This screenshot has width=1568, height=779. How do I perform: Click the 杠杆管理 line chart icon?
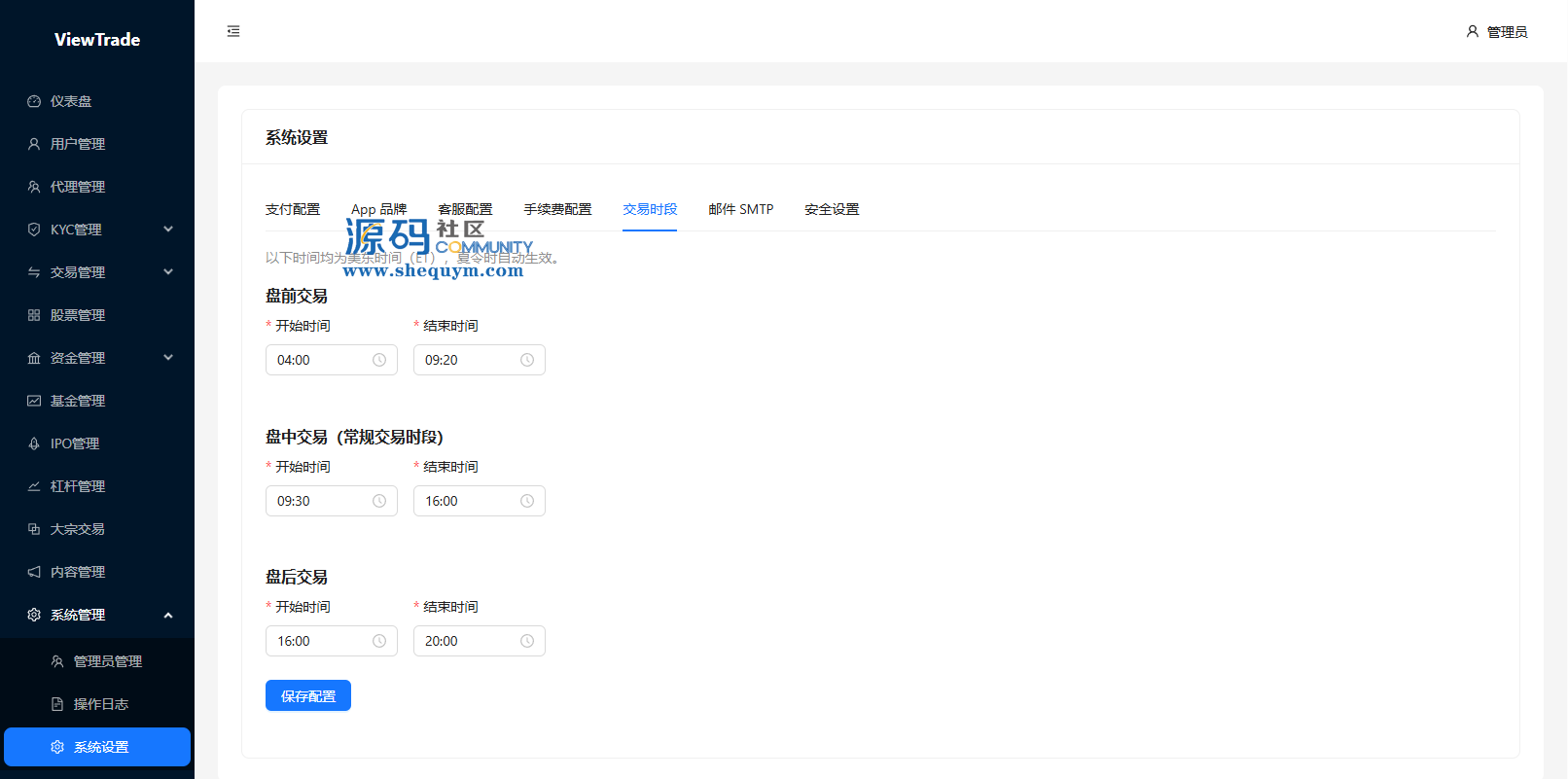click(x=34, y=486)
